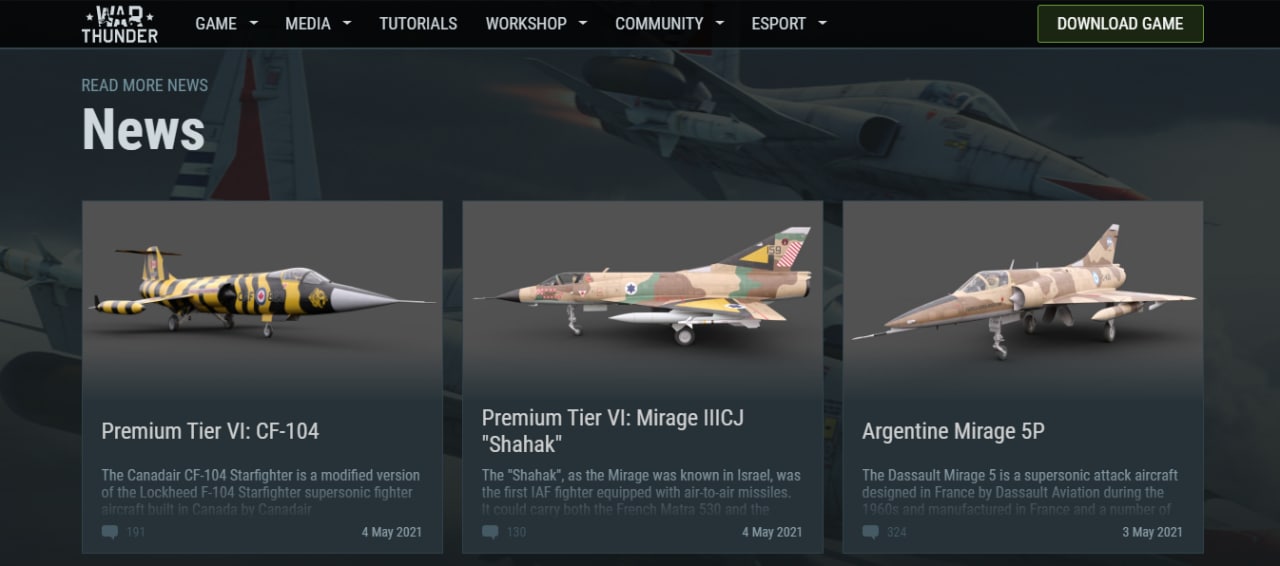Open comments icon on Argentine Mirage 5P article
The width and height of the screenshot is (1280, 566).
(870, 532)
